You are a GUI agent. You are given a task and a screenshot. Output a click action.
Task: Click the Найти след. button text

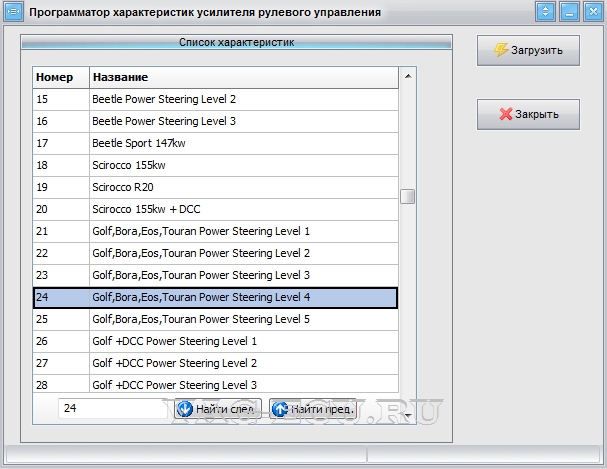[225, 409]
